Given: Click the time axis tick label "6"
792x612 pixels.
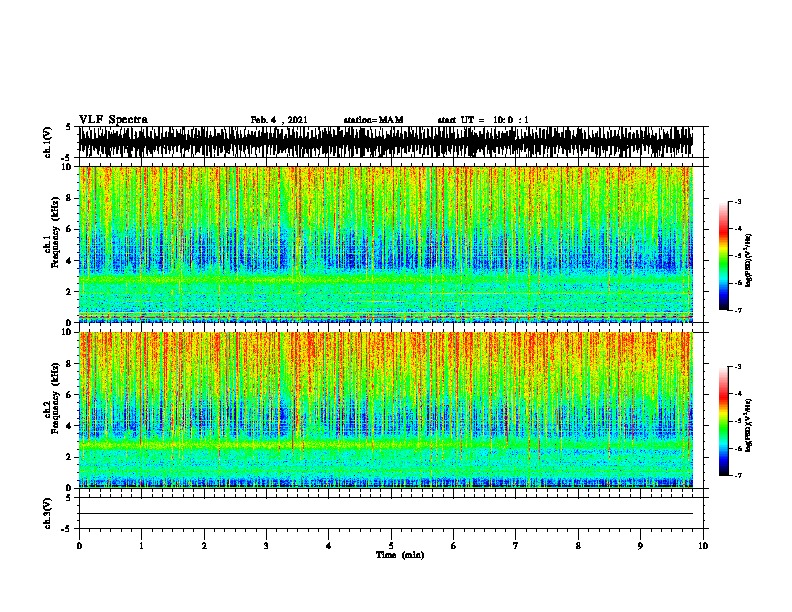Looking at the screenshot, I should click(454, 545).
